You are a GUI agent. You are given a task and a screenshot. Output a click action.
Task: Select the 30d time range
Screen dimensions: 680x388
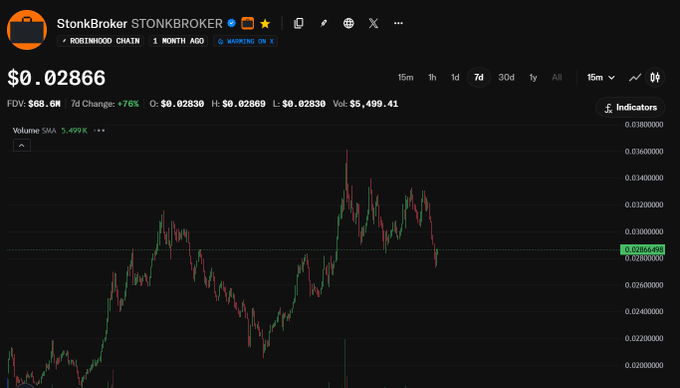click(506, 78)
